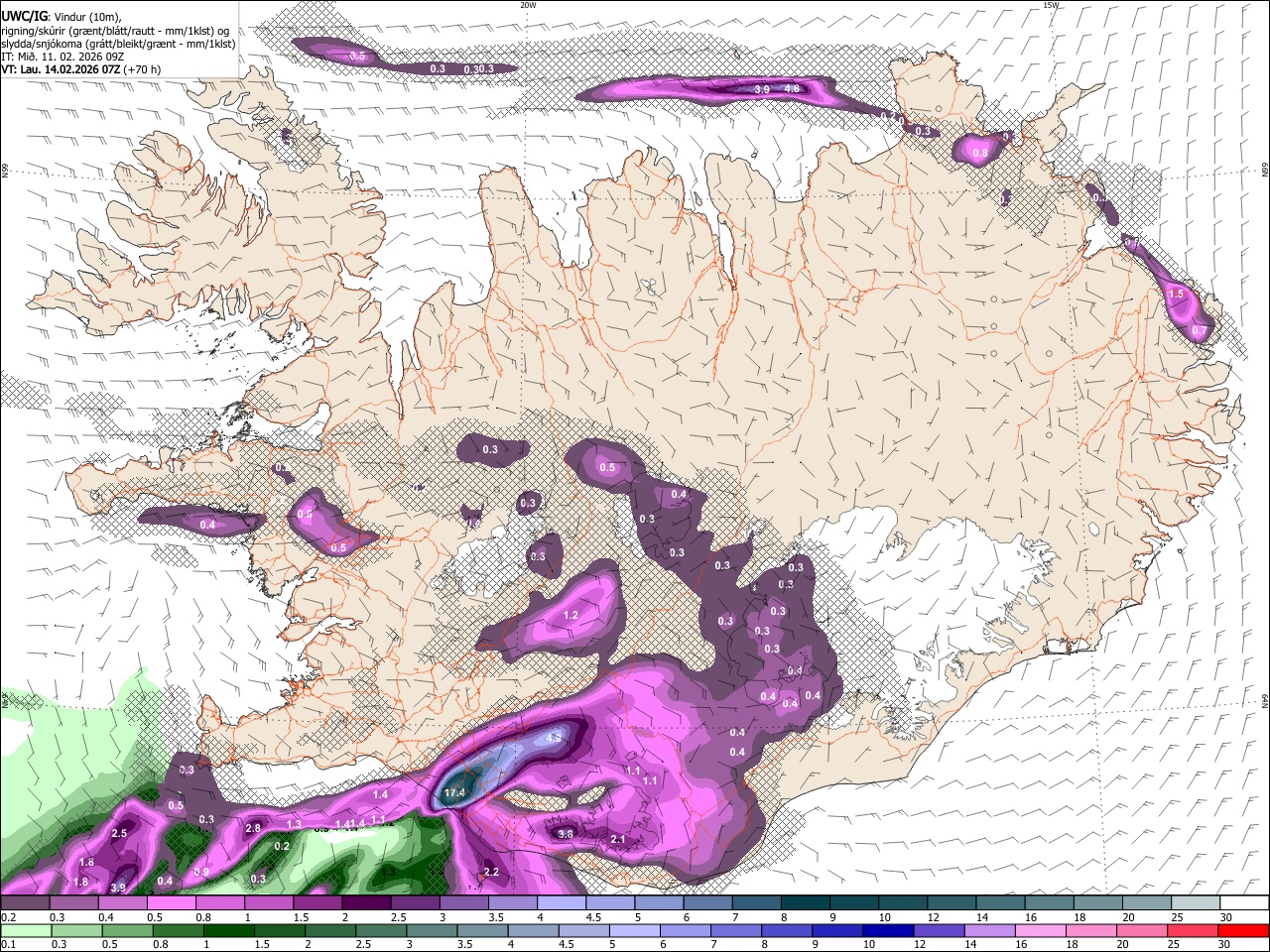Click the header line 'UWC/IG: Vindur (10m),'
This screenshot has width=1270, height=952.
62,15
